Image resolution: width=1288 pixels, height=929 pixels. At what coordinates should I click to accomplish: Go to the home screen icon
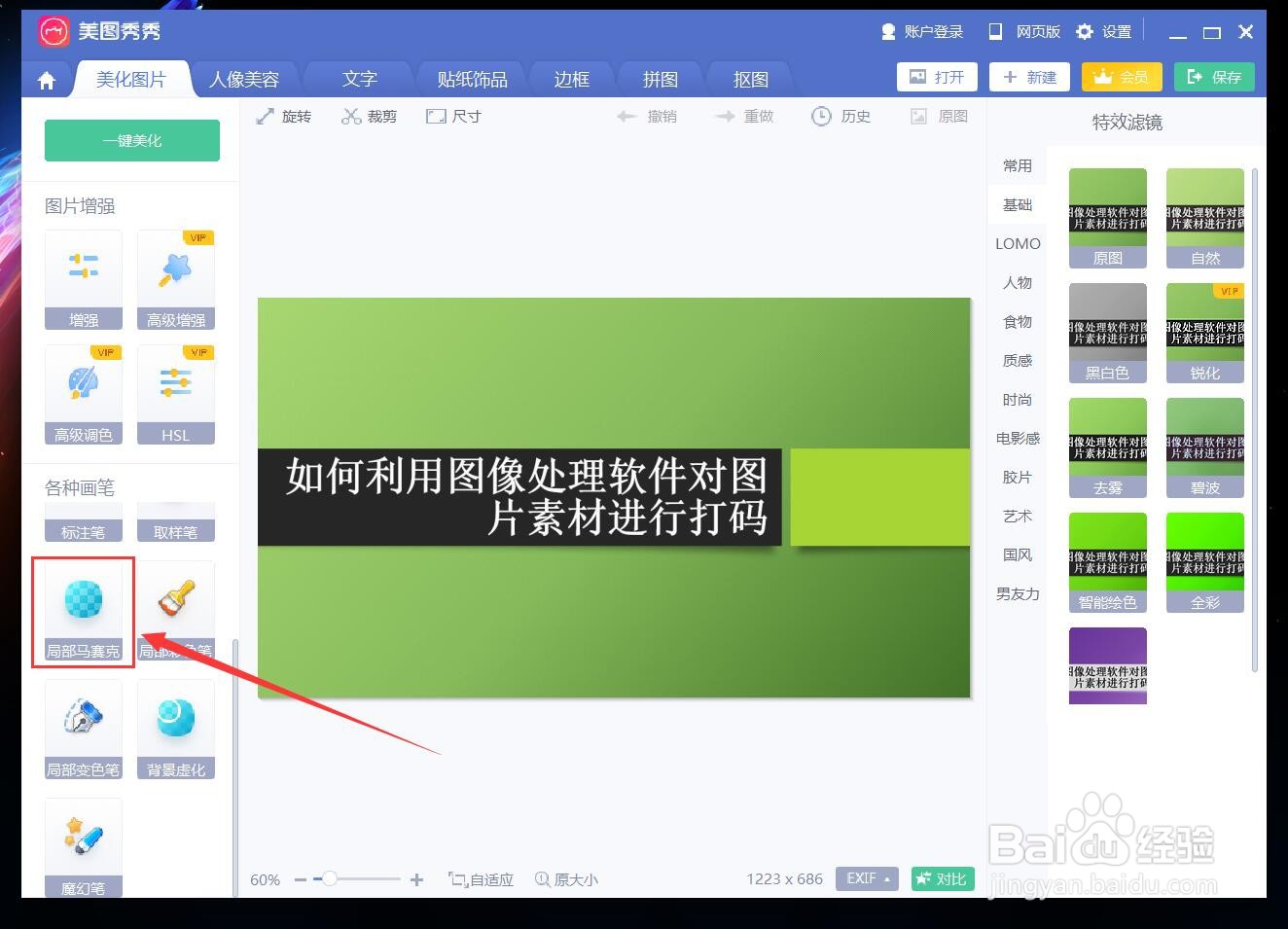[47, 81]
